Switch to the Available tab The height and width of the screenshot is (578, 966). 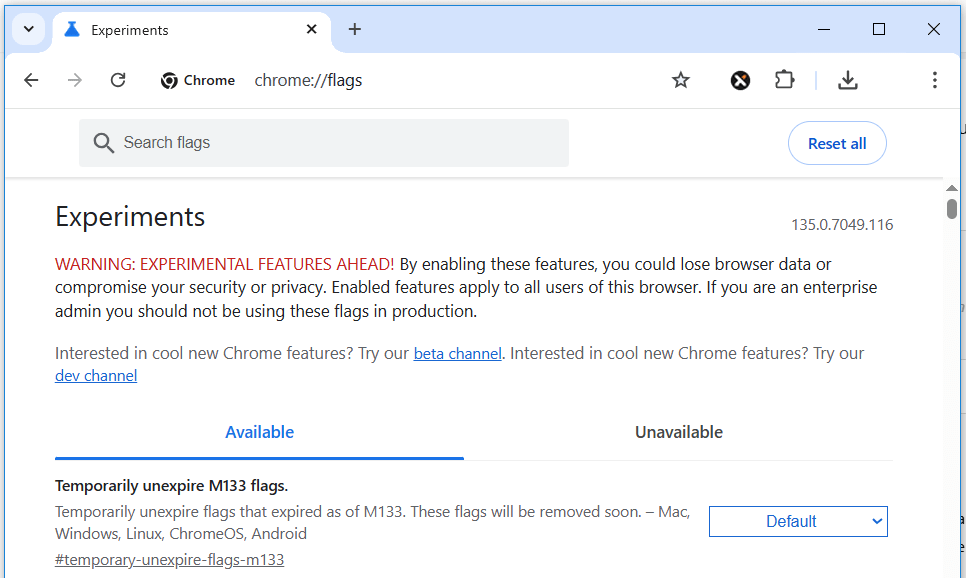tap(259, 433)
